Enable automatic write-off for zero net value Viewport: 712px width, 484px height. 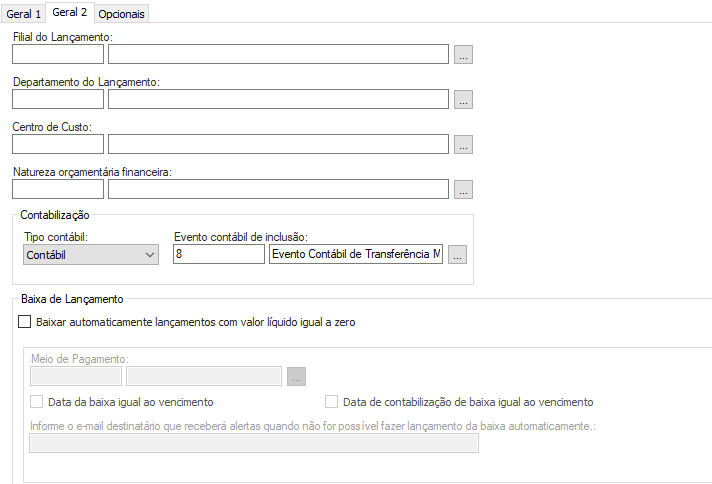(25, 322)
